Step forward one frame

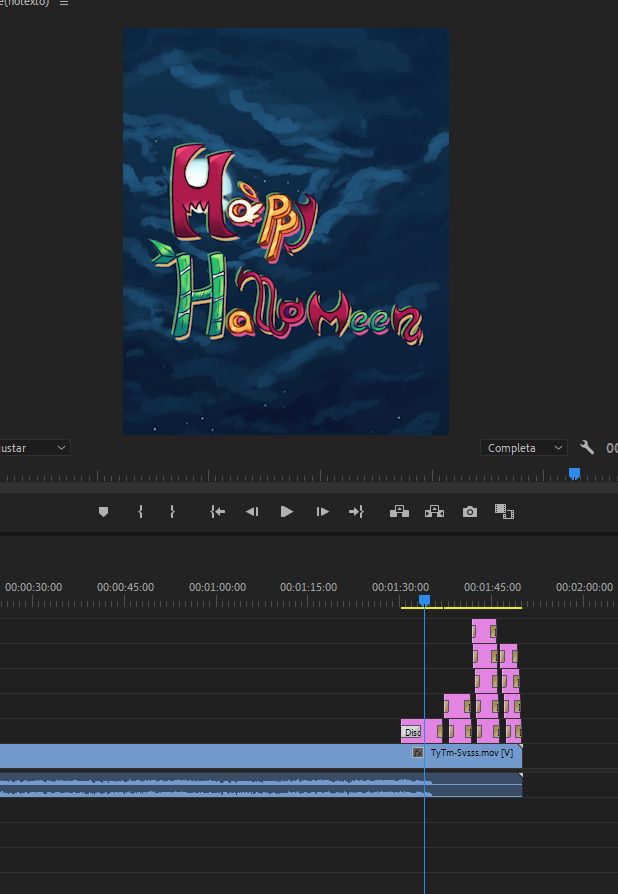(322, 512)
